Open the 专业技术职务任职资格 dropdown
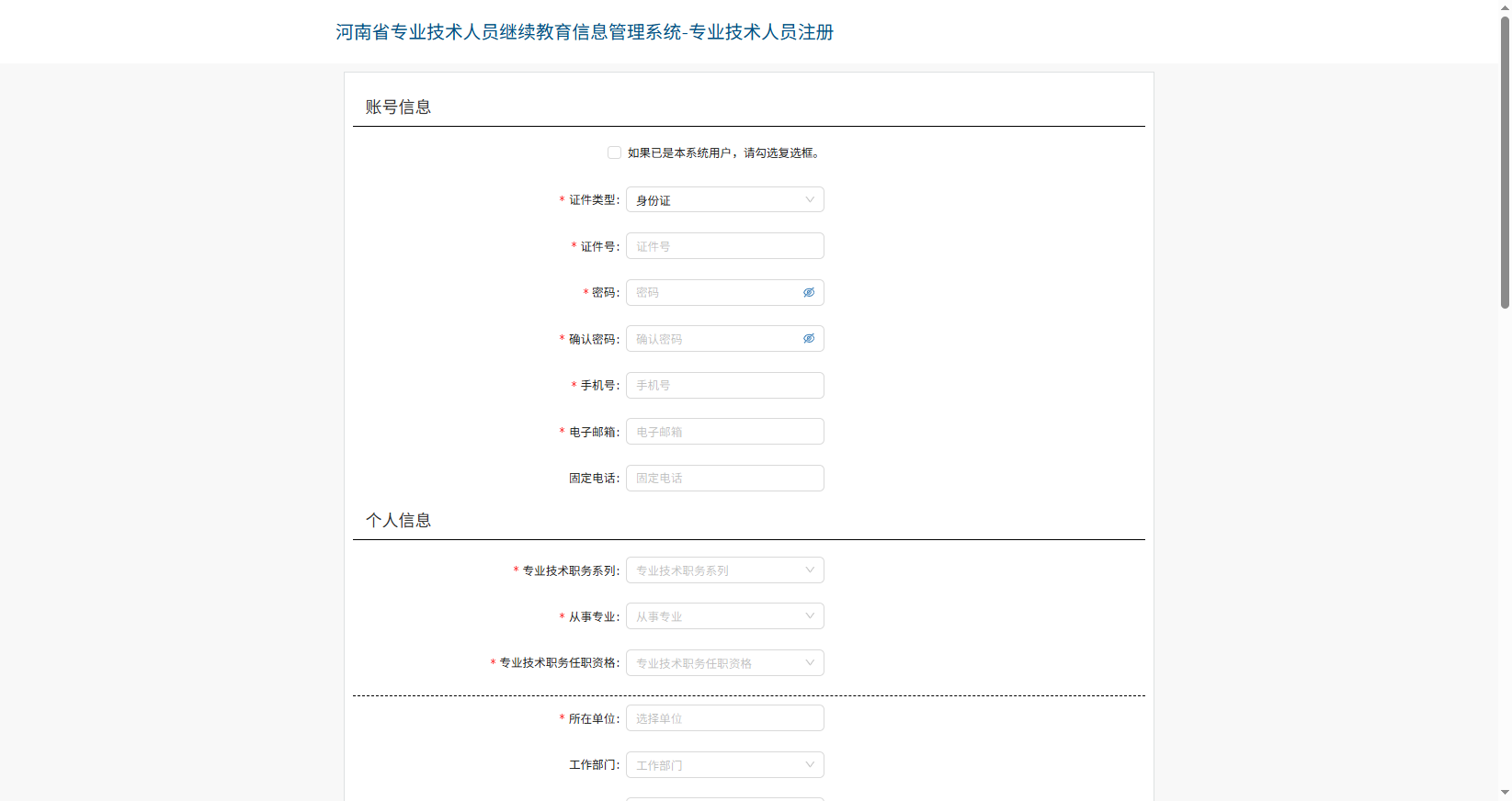 pyautogui.click(x=714, y=663)
